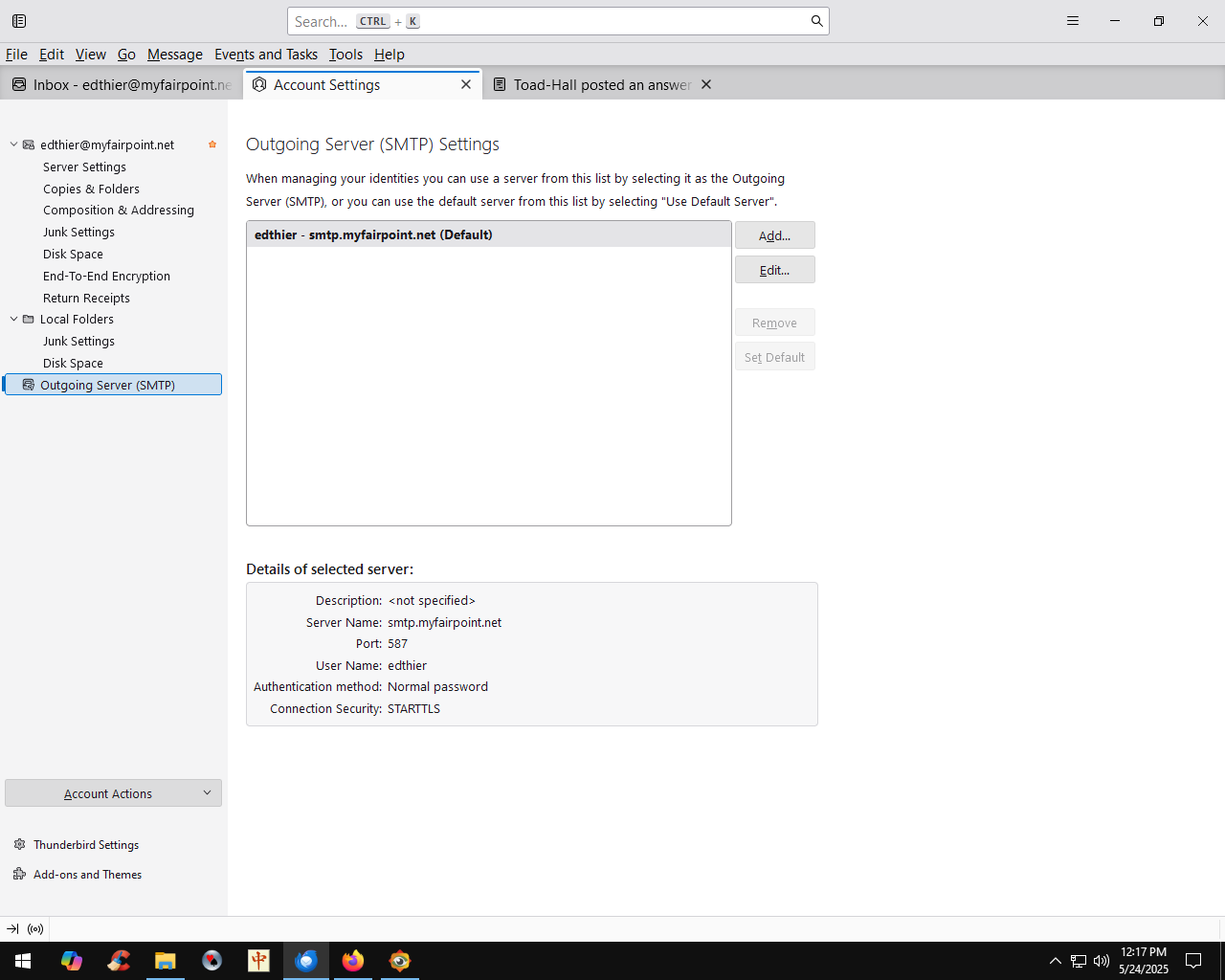Viewport: 1225px width, 980px height.
Task: Click the Remove server button
Action: (775, 323)
